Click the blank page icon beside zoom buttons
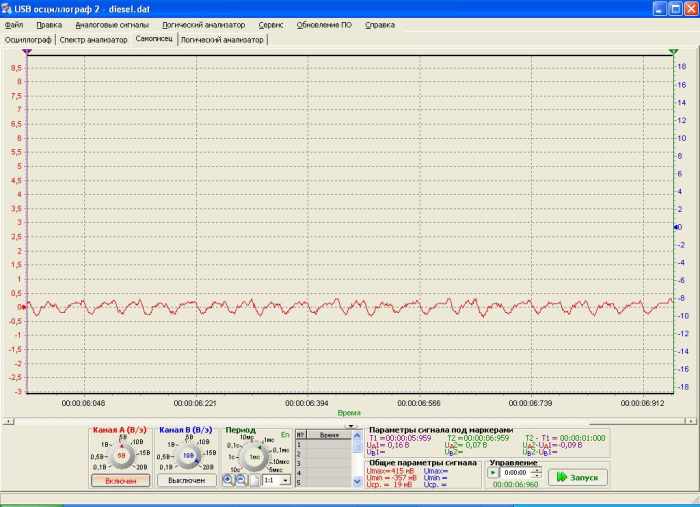The height and width of the screenshot is (507, 700). [254, 480]
